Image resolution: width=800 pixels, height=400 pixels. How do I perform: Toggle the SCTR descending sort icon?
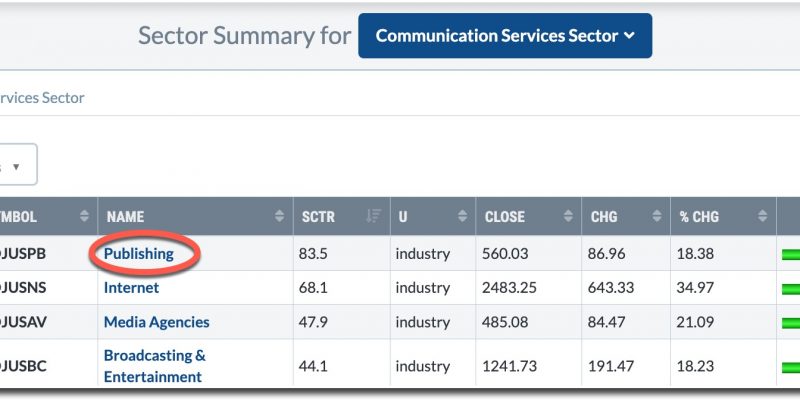click(373, 216)
